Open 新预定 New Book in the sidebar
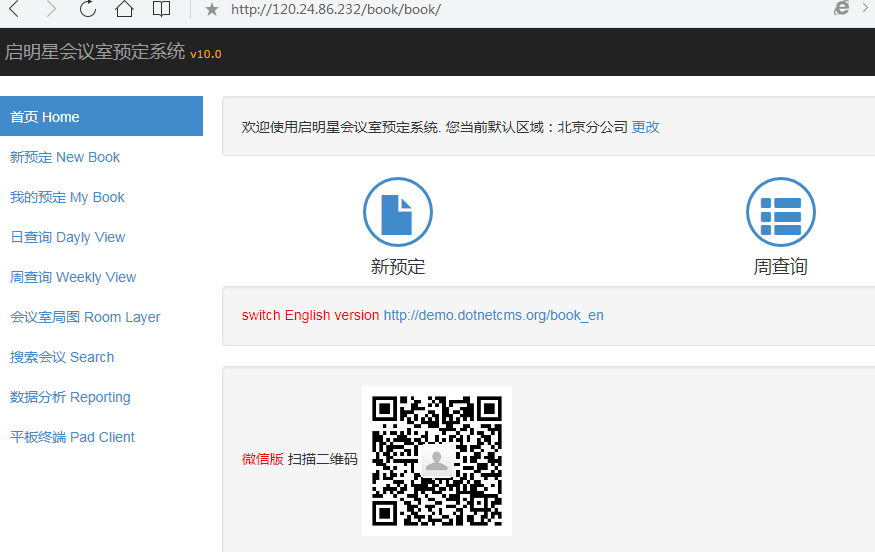The width and height of the screenshot is (875, 552). click(x=65, y=157)
